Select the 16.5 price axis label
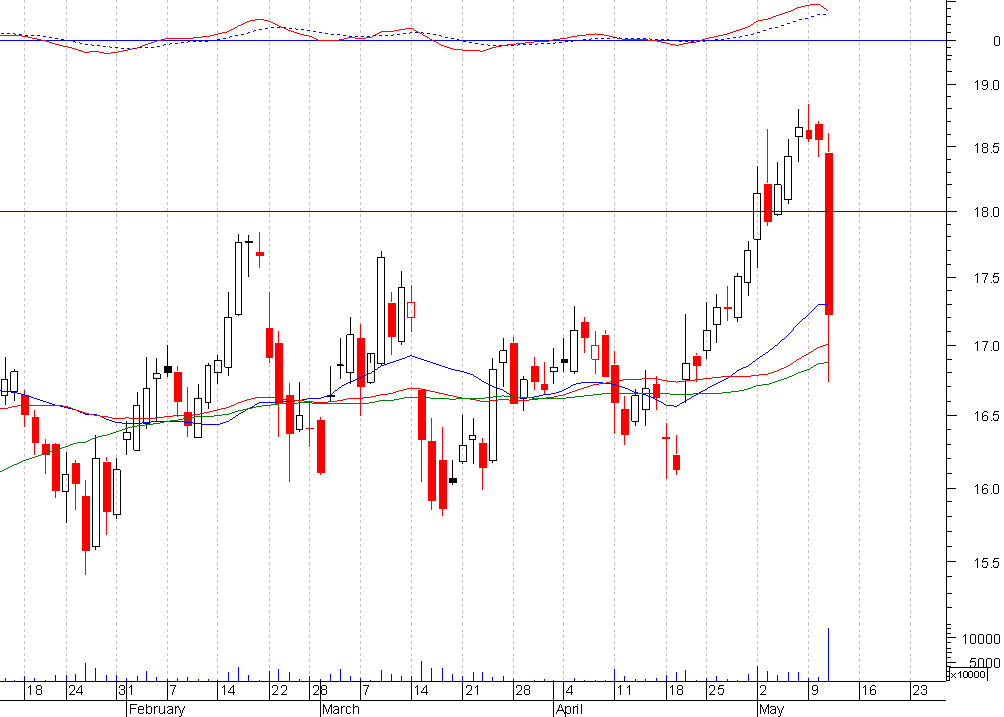1004x717 pixels. click(x=987, y=416)
